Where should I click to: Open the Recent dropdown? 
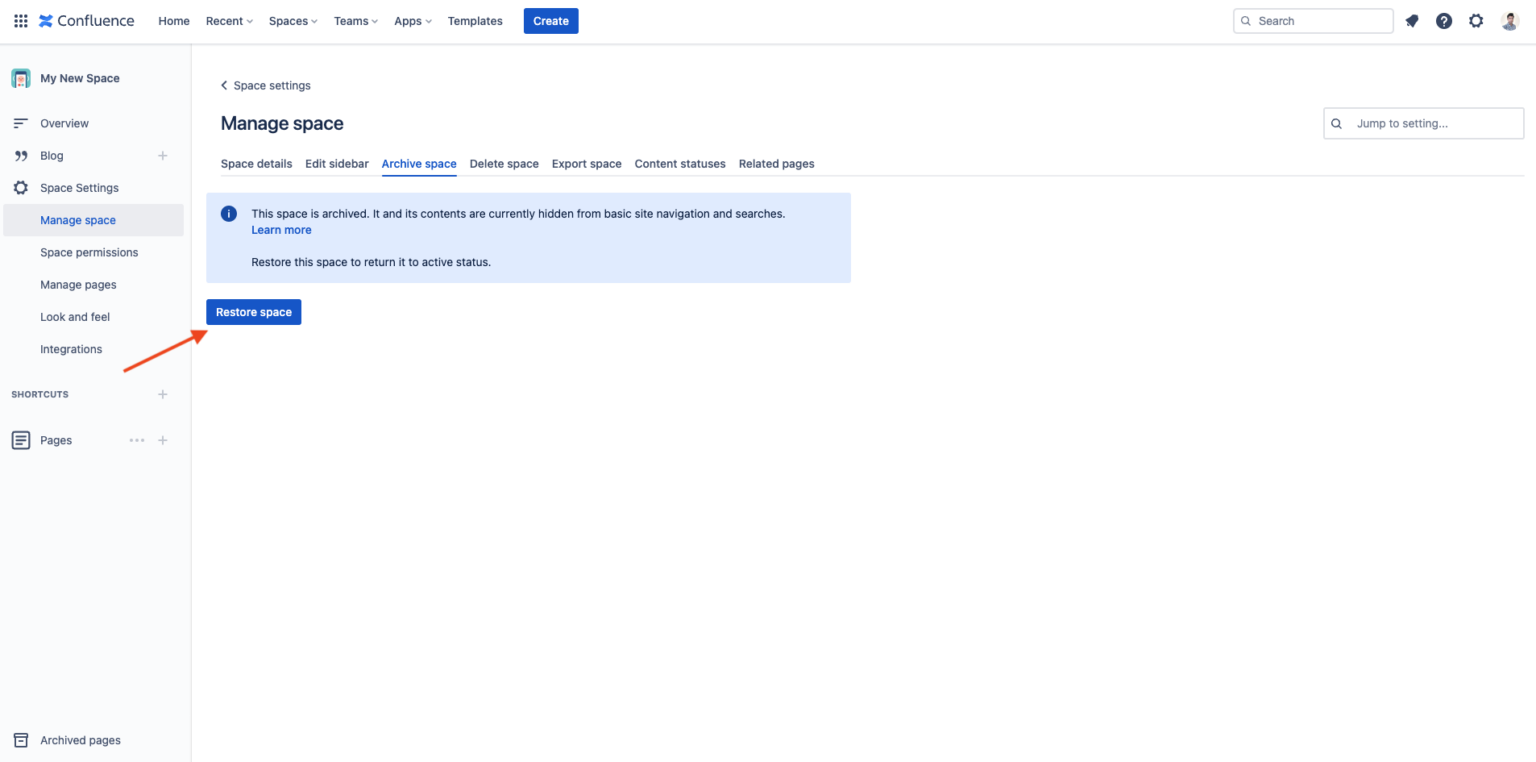coord(228,20)
